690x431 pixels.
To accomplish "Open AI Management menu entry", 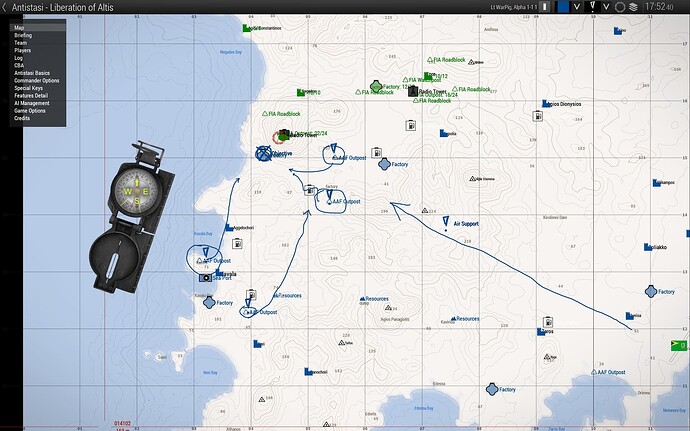I will coord(32,103).
